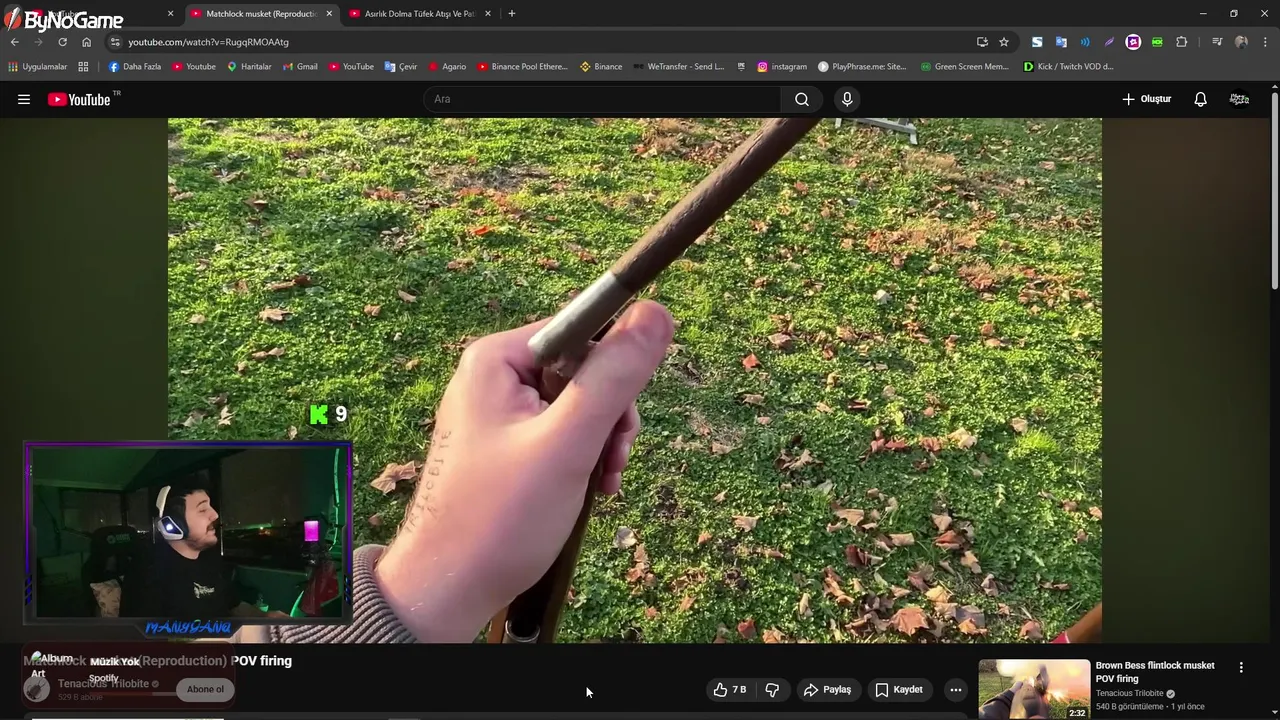The height and width of the screenshot is (720, 1280).
Task: Open more actions ellipsis under video
Action: point(956,690)
